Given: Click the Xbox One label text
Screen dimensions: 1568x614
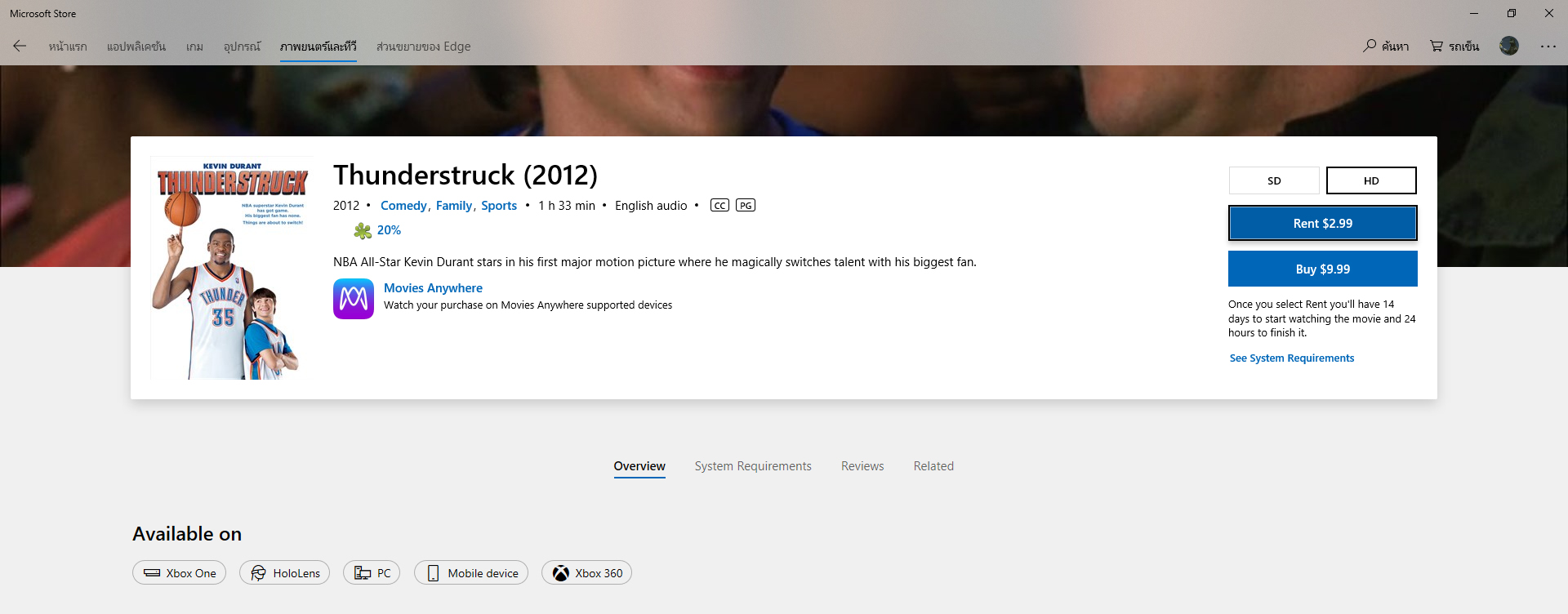Looking at the screenshot, I should pos(191,573).
